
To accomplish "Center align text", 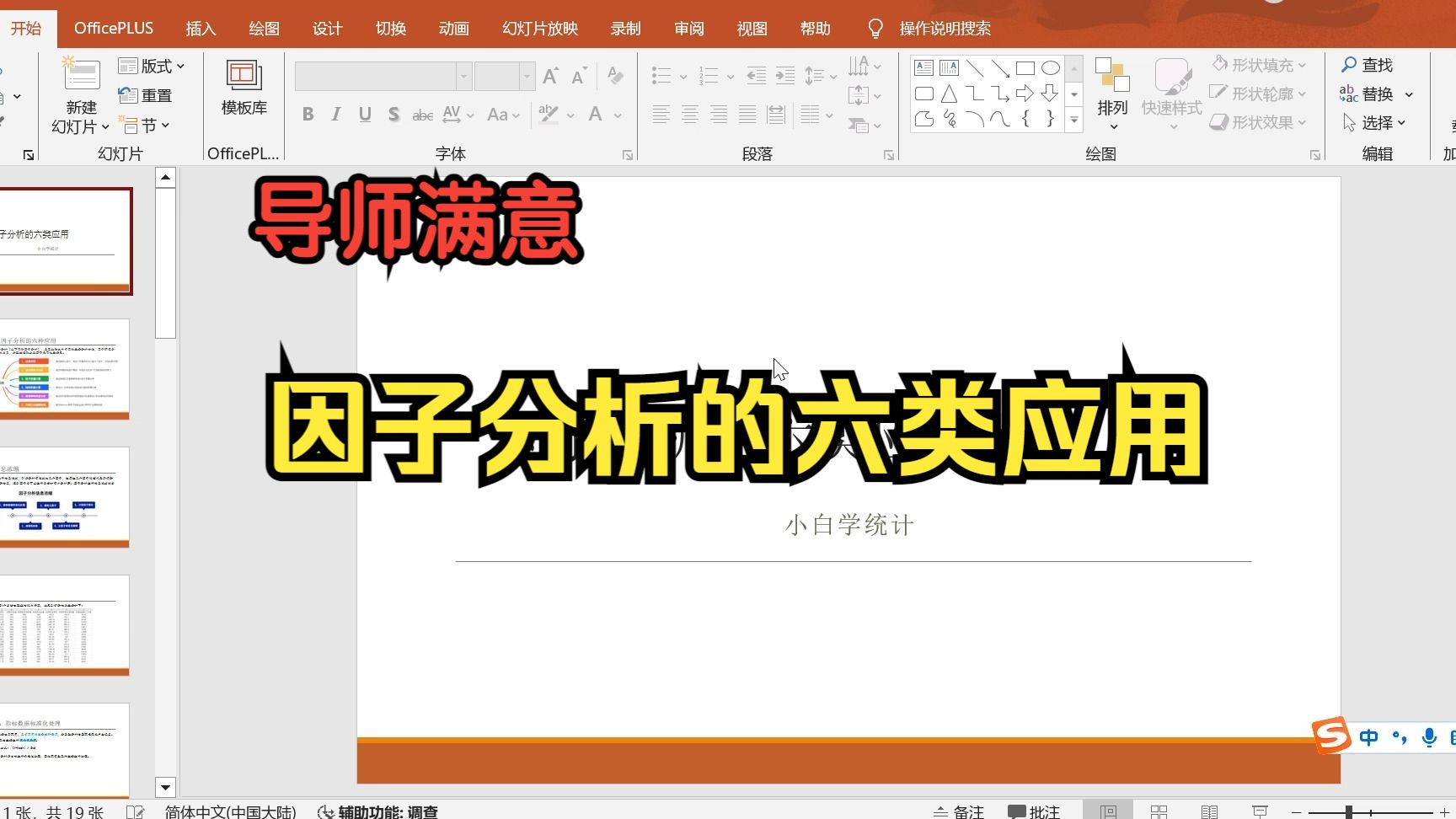I will (x=690, y=115).
